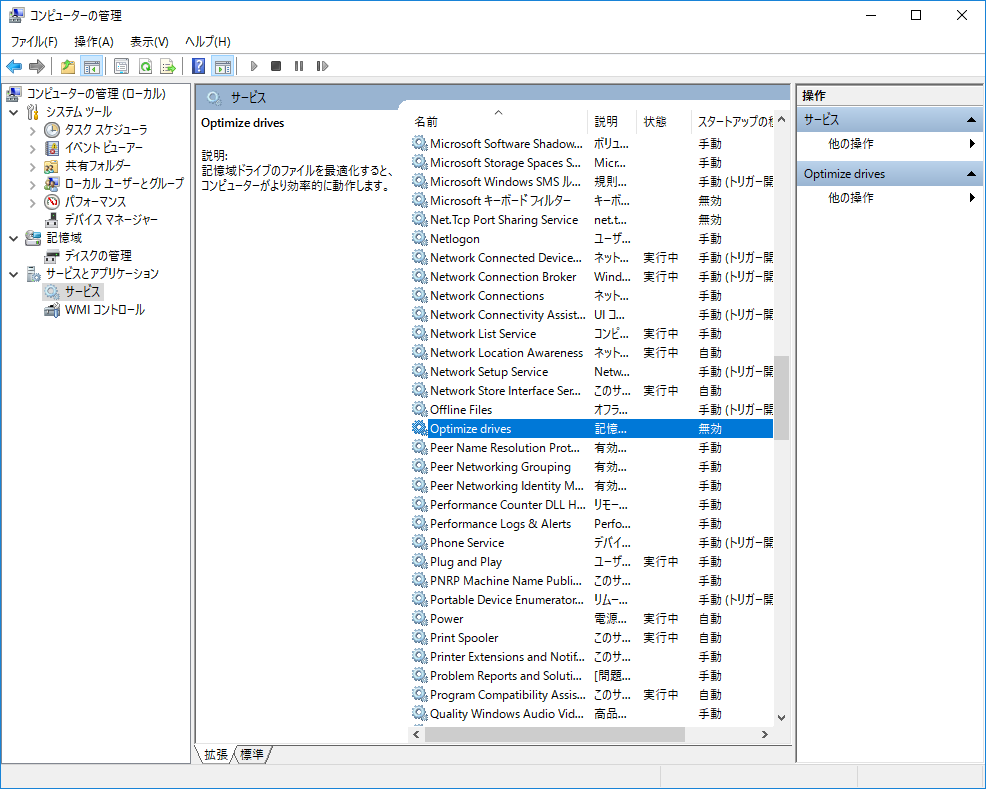This screenshot has height=789, width=986.
Task: Open the Properties toolbar icon
Action: click(121, 66)
